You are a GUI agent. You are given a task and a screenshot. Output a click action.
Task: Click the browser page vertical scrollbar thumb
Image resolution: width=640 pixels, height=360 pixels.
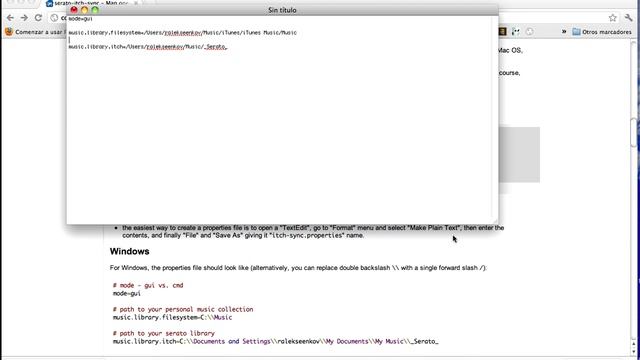(x=633, y=133)
